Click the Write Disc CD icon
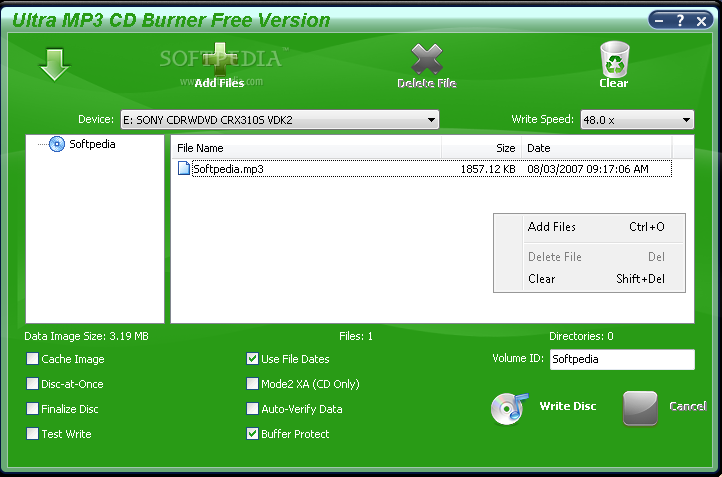This screenshot has height=477, width=722. pos(509,408)
